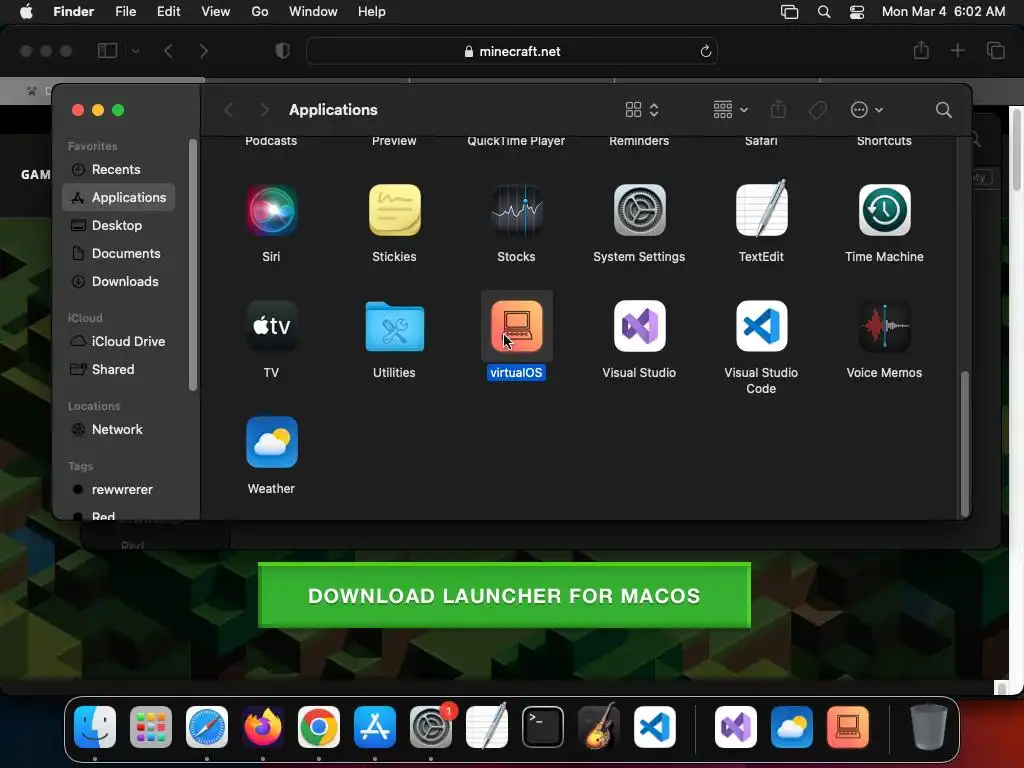Open Launchpad from the Dock
Screen dimensions: 1024x768
click(x=151, y=727)
